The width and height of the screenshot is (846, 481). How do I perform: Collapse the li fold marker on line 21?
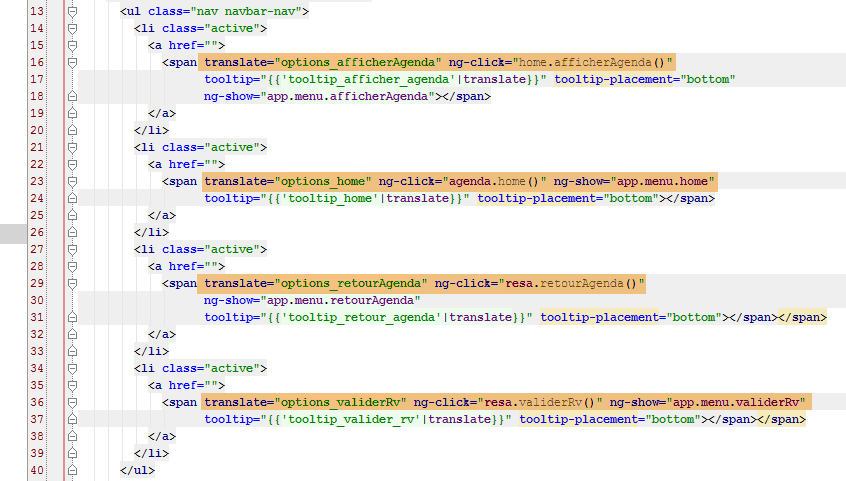point(72,147)
